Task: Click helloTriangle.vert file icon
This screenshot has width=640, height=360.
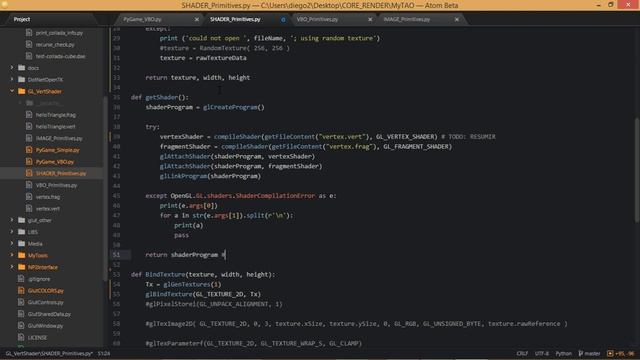Action: [29, 127]
